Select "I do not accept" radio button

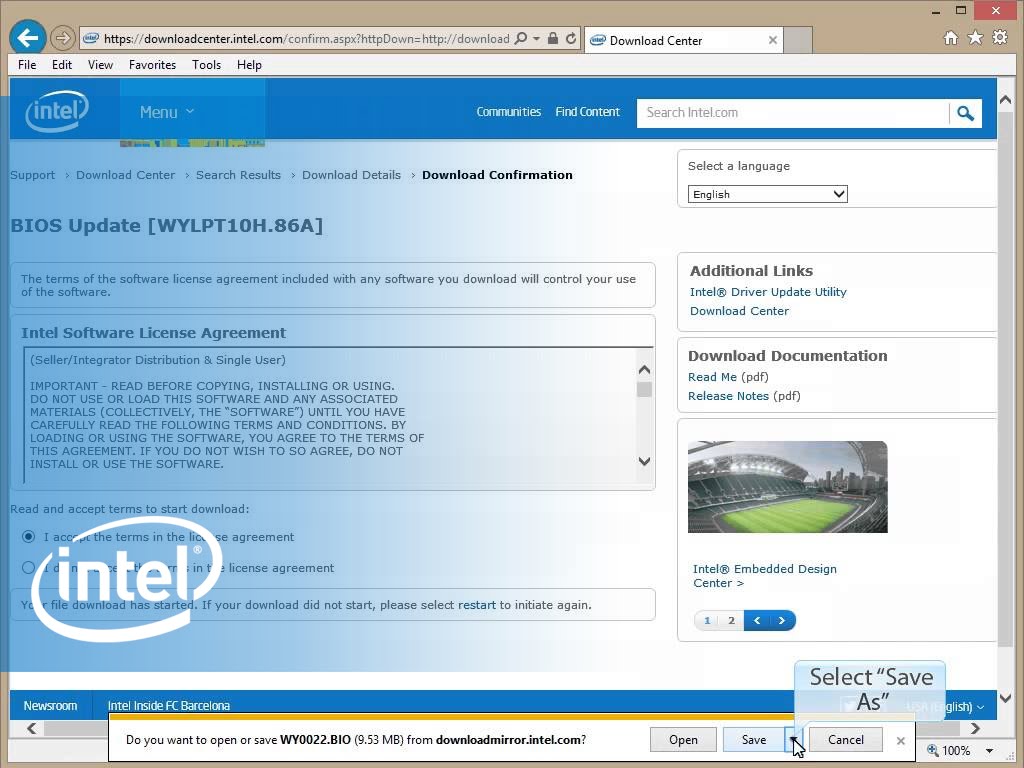click(28, 567)
